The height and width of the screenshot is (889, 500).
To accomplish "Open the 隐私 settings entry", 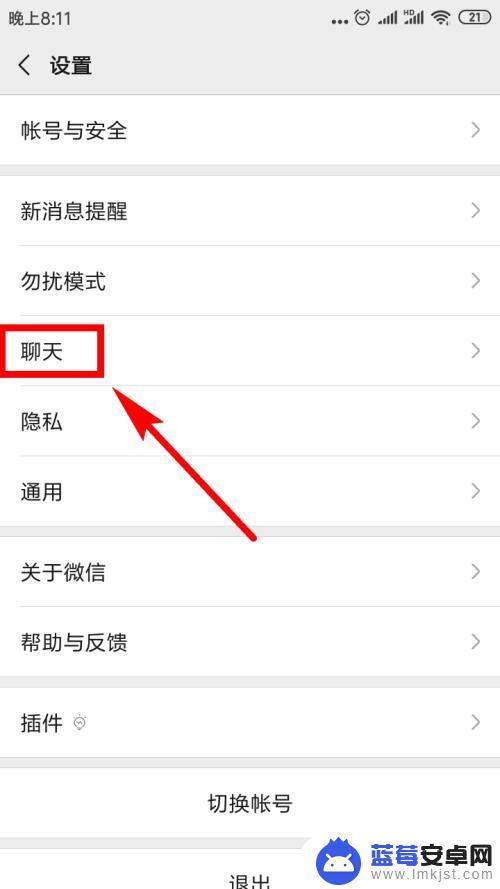I will [250, 421].
